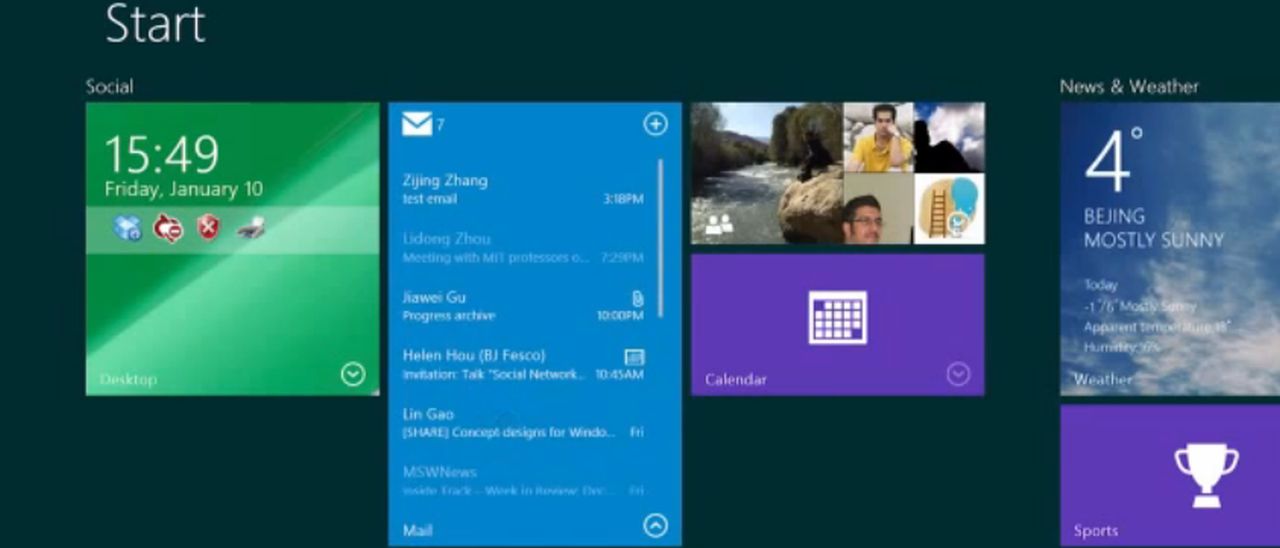Open Lidong Zhou meeting email

(x=523, y=247)
